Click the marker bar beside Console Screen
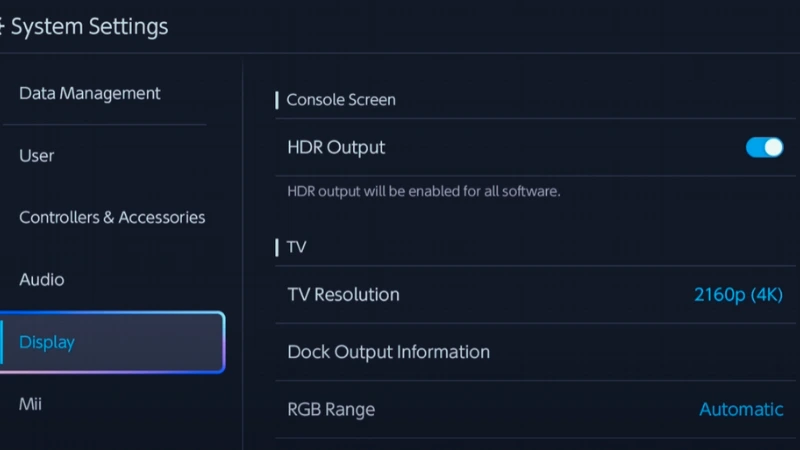 point(277,100)
